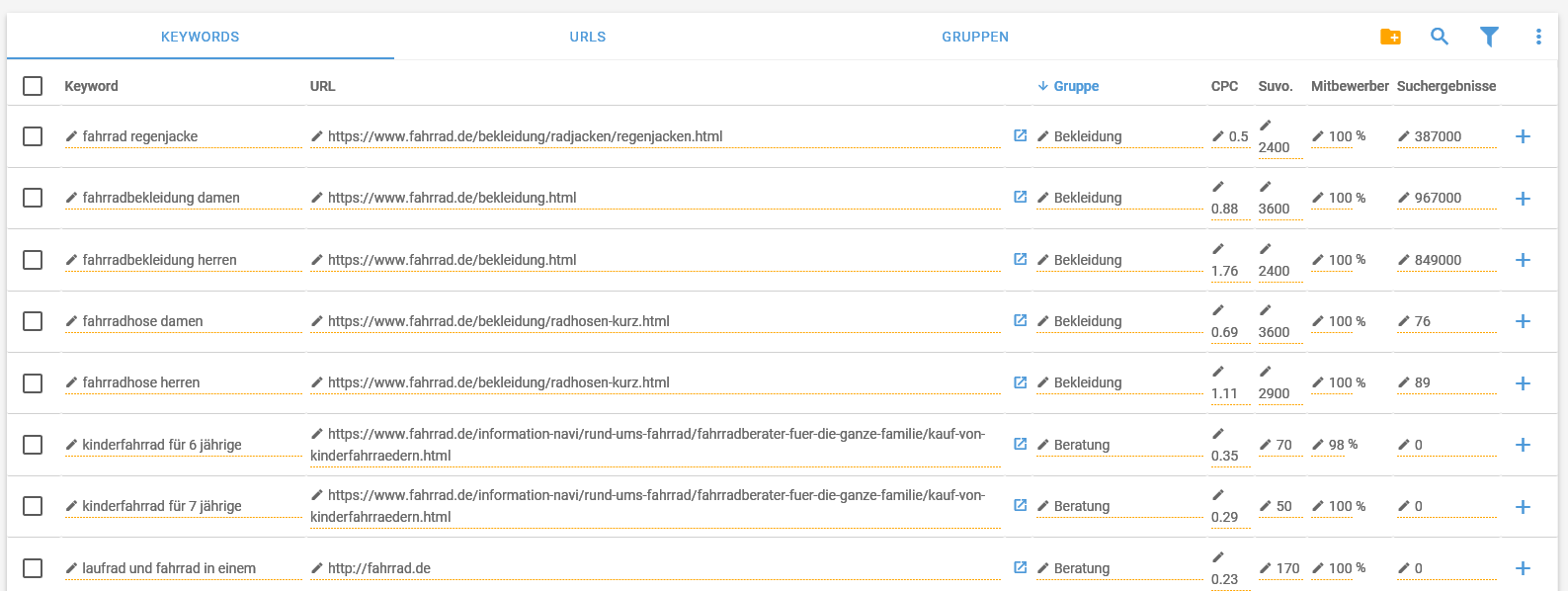Select checkbox for kinderfahrrad für 6 jährige

(33, 445)
